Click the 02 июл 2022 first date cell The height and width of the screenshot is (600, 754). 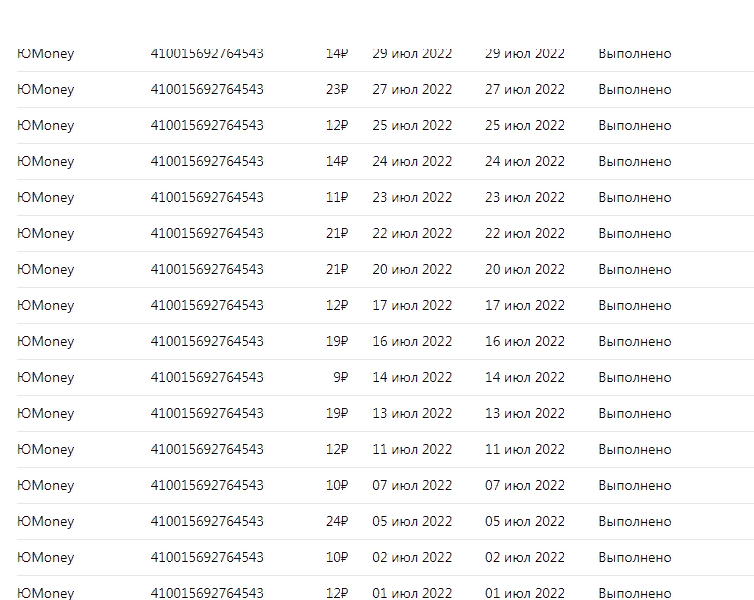[412, 557]
